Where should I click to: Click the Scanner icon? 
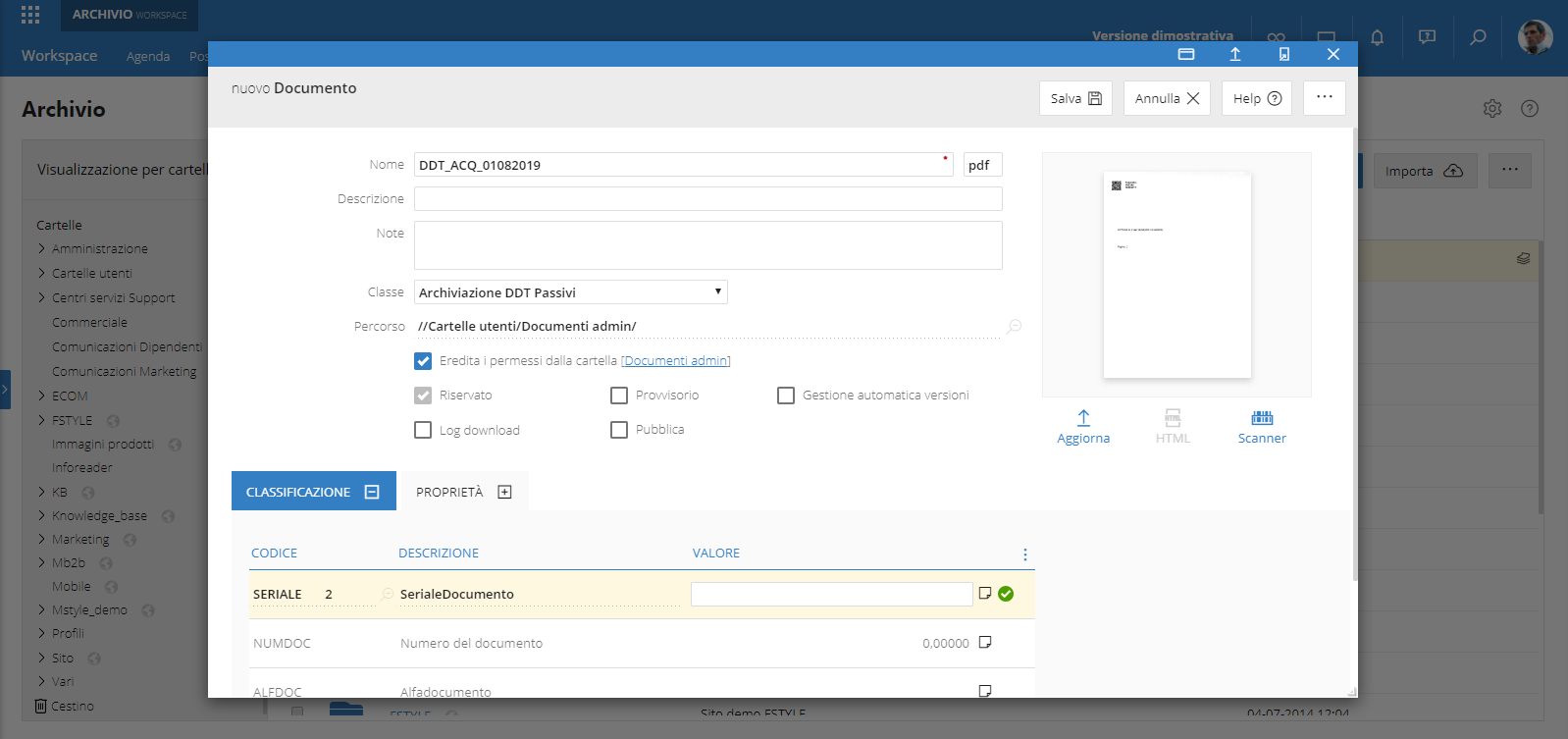1262,418
